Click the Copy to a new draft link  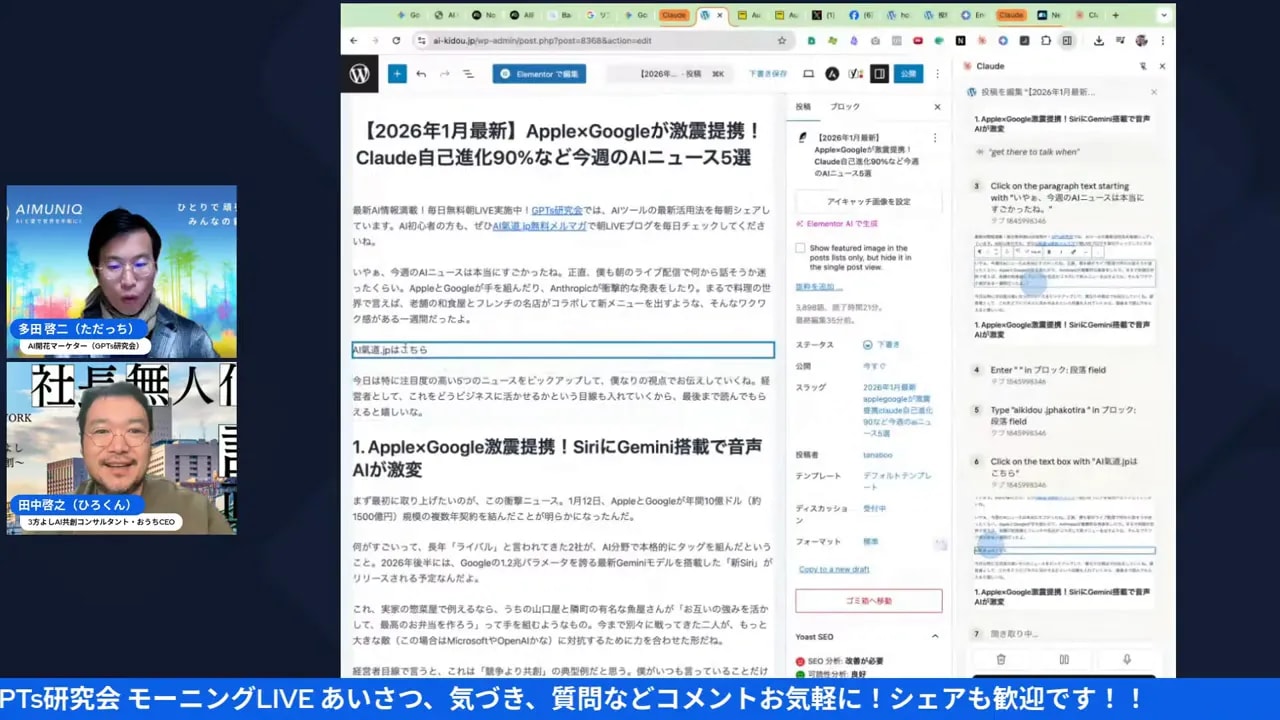coord(834,569)
